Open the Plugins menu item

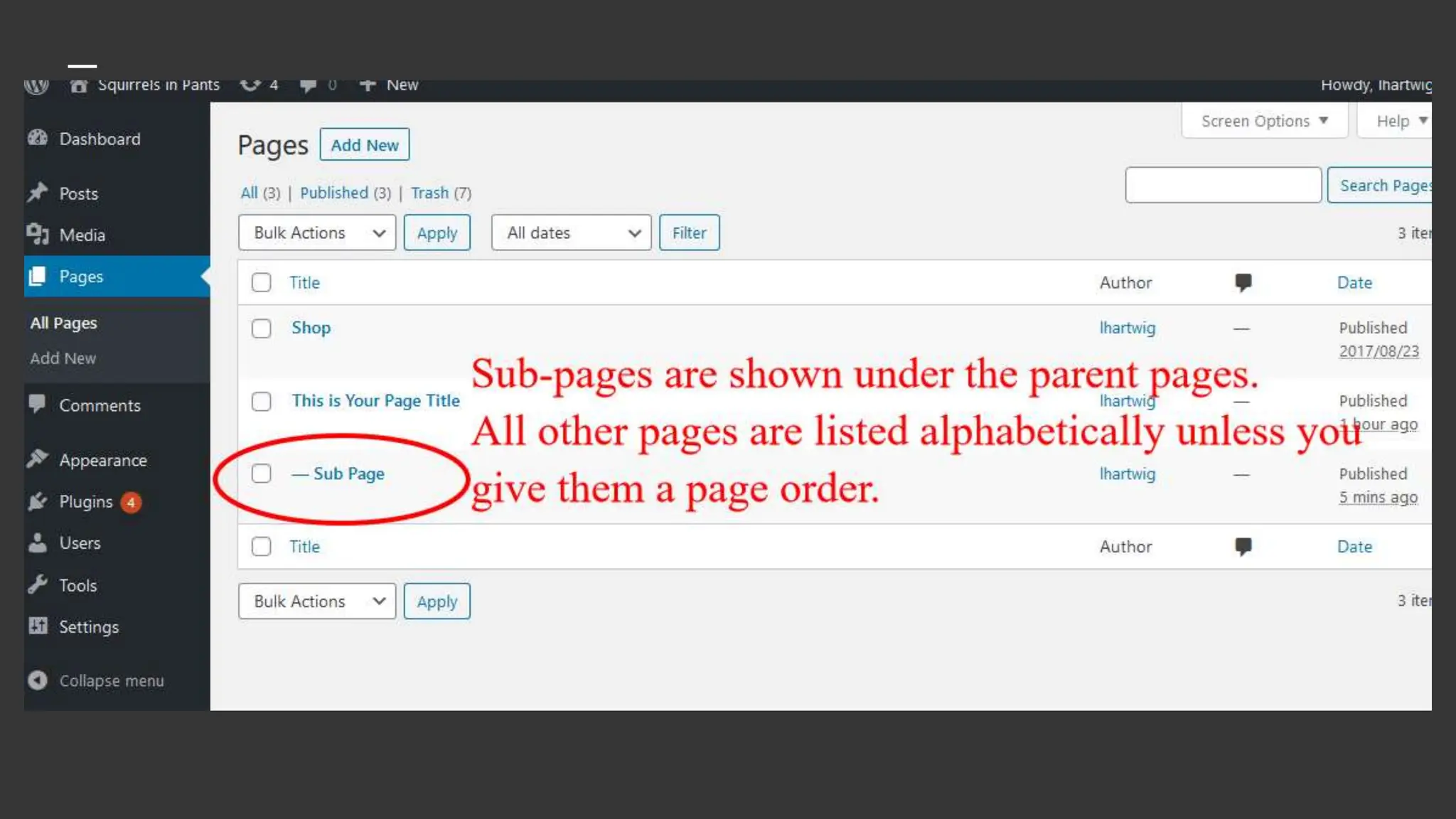86,502
